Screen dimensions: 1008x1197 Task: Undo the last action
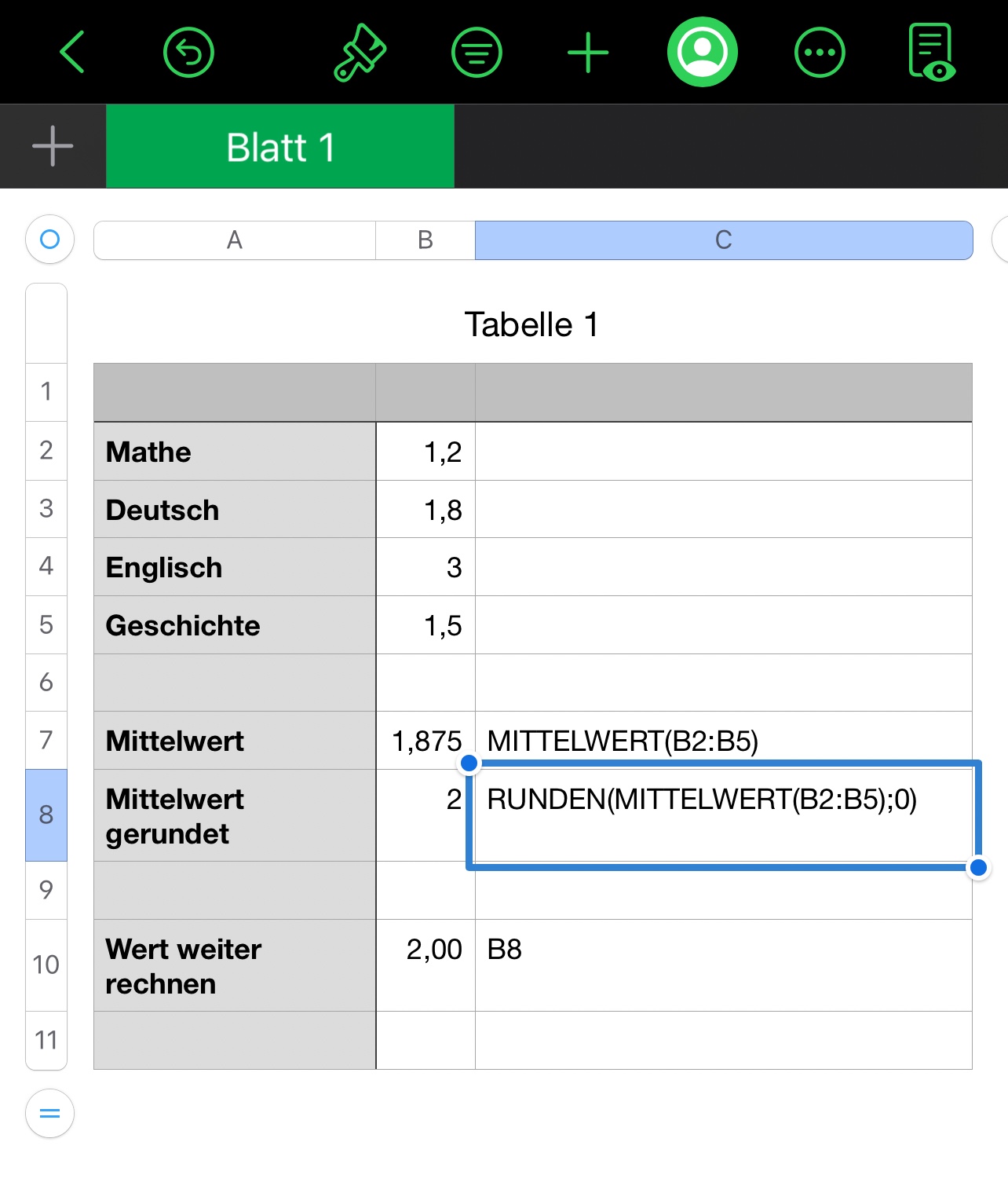[188, 53]
